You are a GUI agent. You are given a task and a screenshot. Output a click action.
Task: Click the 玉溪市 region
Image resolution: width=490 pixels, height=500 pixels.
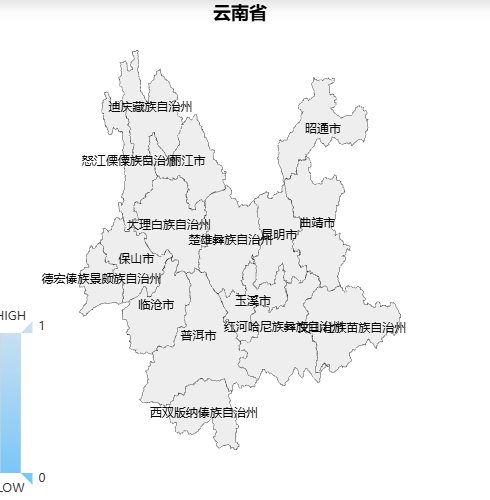tap(253, 301)
